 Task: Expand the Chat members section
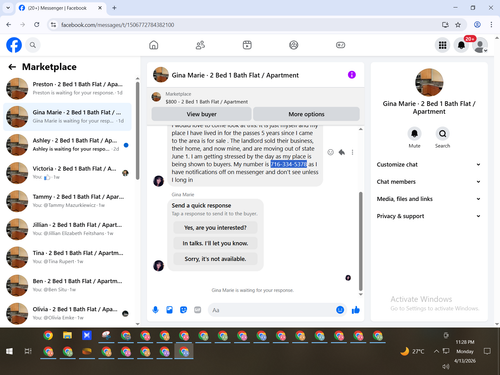[x=429, y=182]
